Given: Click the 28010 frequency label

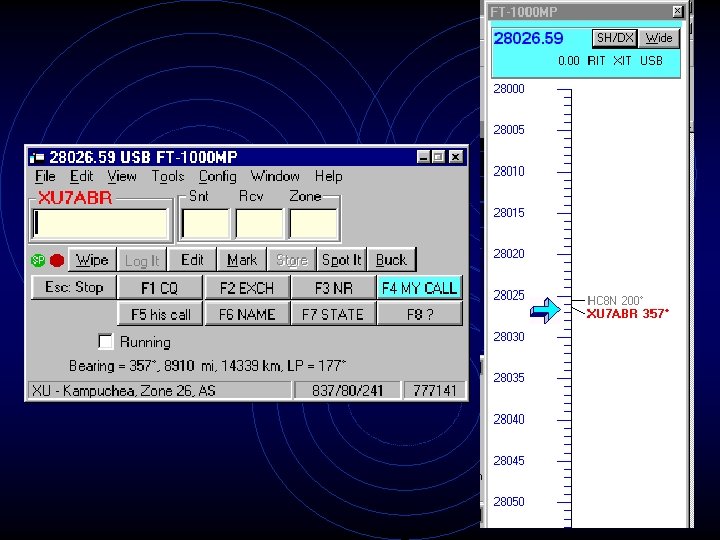Looking at the screenshot, I should (509, 171).
